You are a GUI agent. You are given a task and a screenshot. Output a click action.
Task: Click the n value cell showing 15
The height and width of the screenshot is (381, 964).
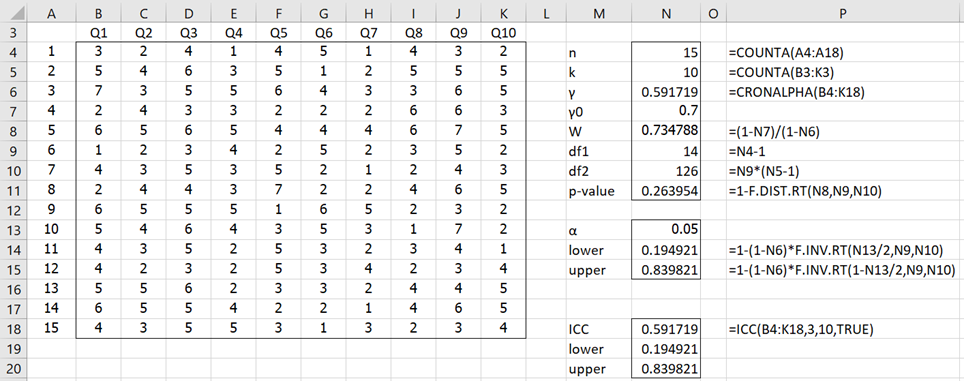pyautogui.click(x=666, y=53)
